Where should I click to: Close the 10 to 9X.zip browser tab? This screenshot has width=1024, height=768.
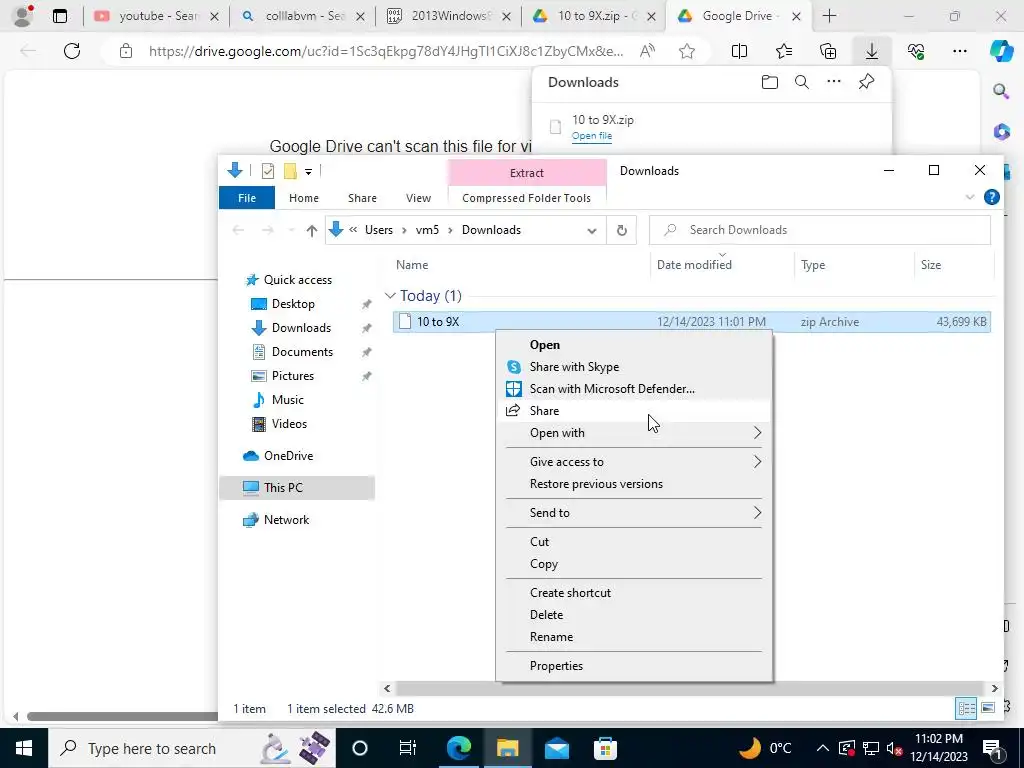(x=650, y=17)
